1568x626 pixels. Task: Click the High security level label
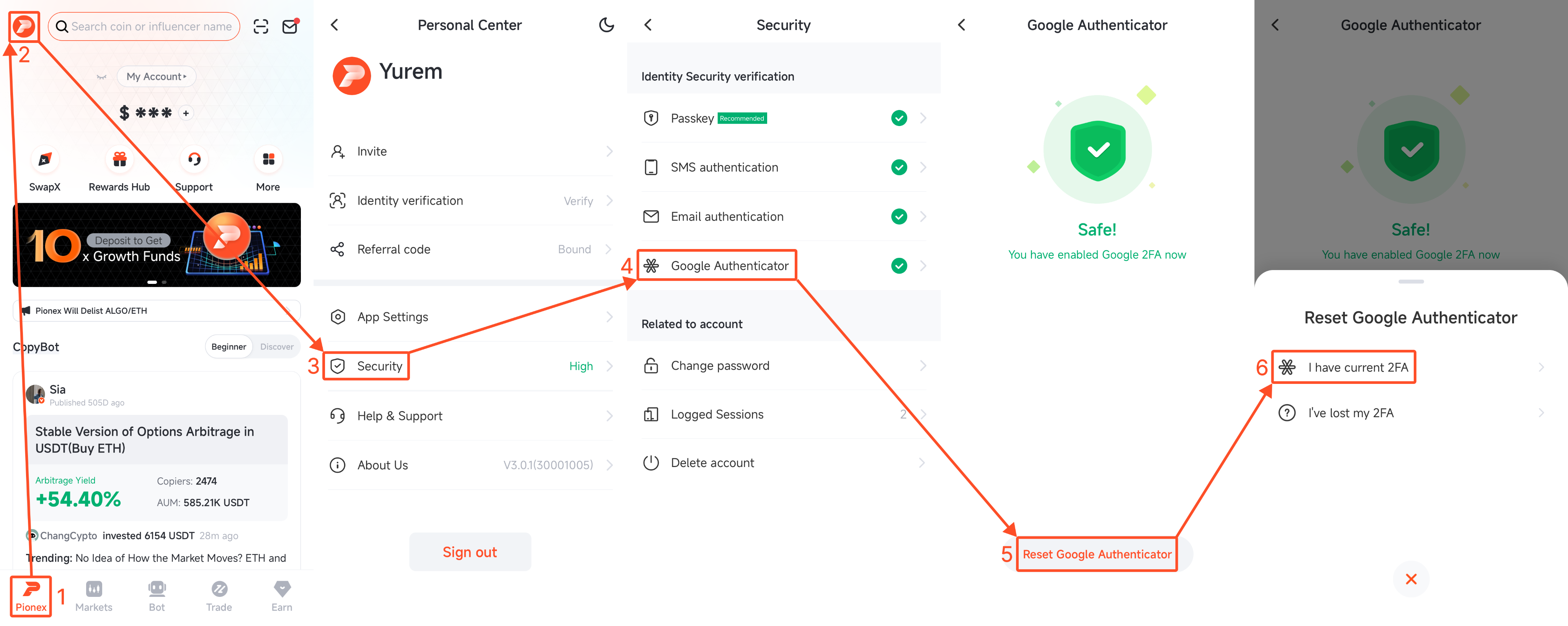pos(581,366)
